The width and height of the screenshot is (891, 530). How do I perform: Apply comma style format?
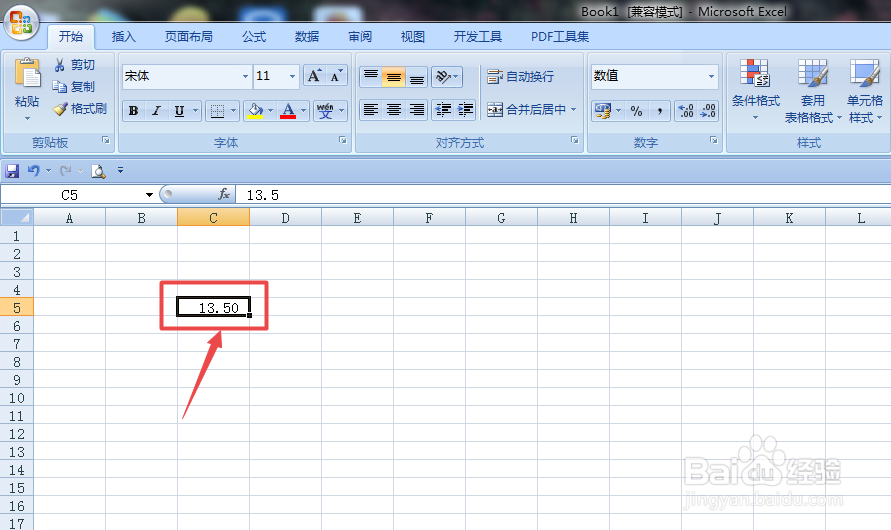[x=659, y=111]
